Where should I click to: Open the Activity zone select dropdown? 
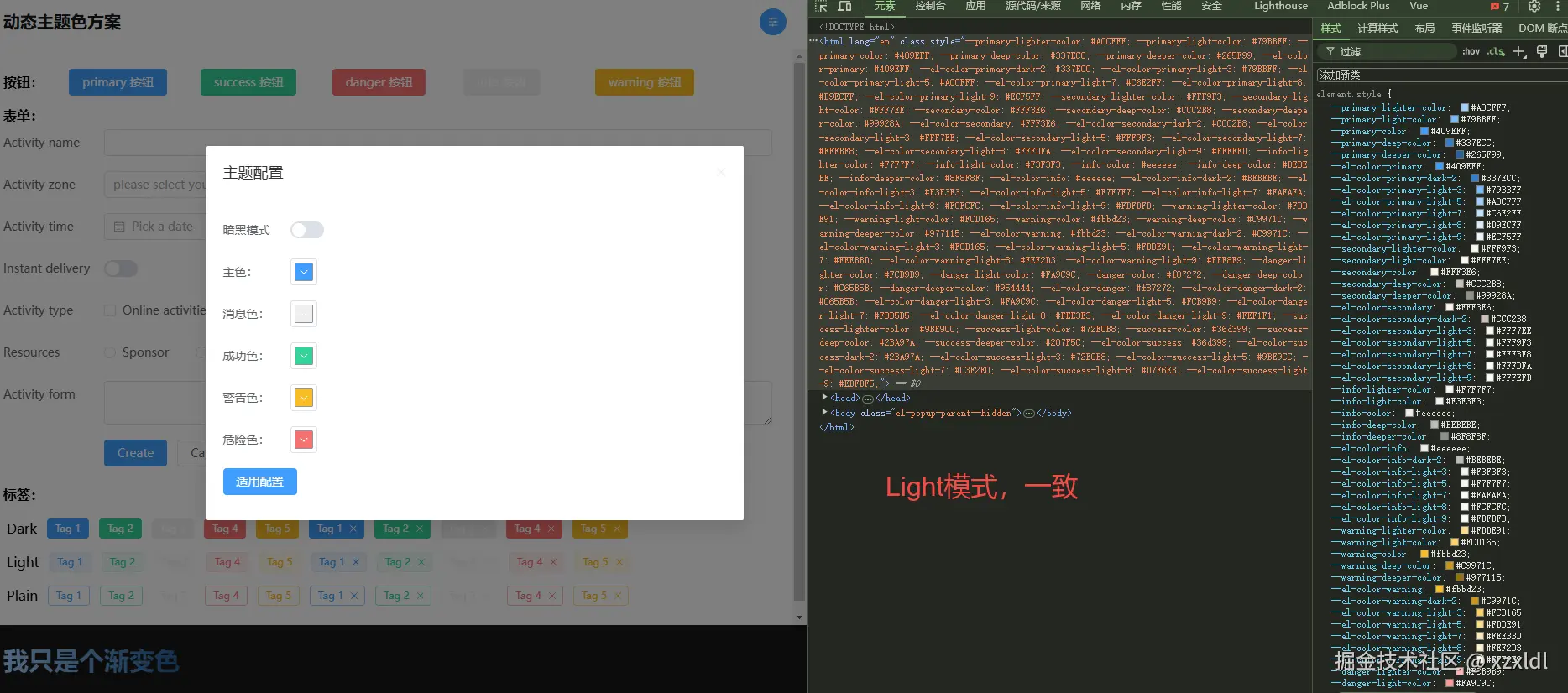156,185
